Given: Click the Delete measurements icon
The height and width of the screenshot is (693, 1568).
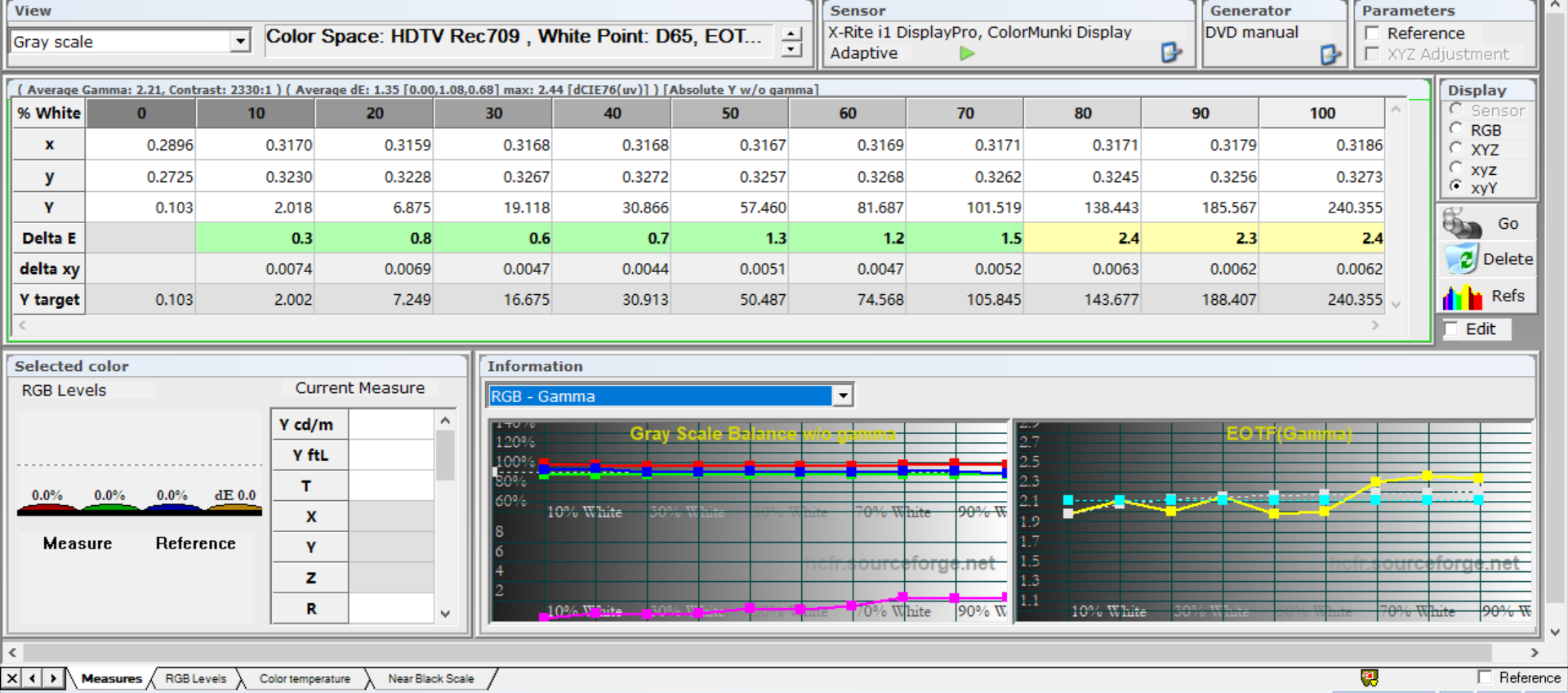Looking at the screenshot, I should pyautogui.click(x=1462, y=259).
